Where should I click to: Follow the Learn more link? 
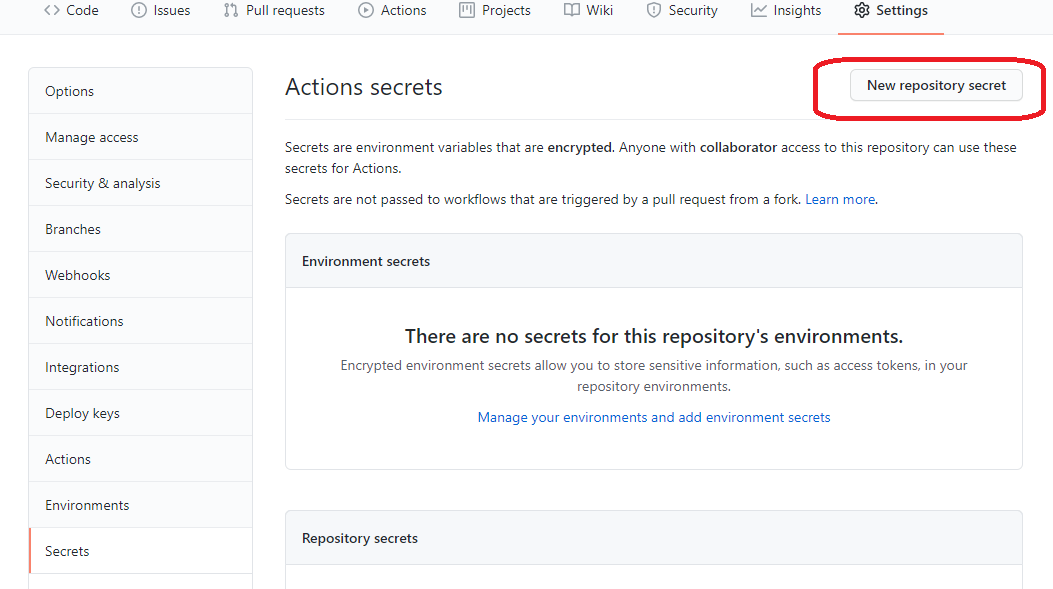[840, 199]
